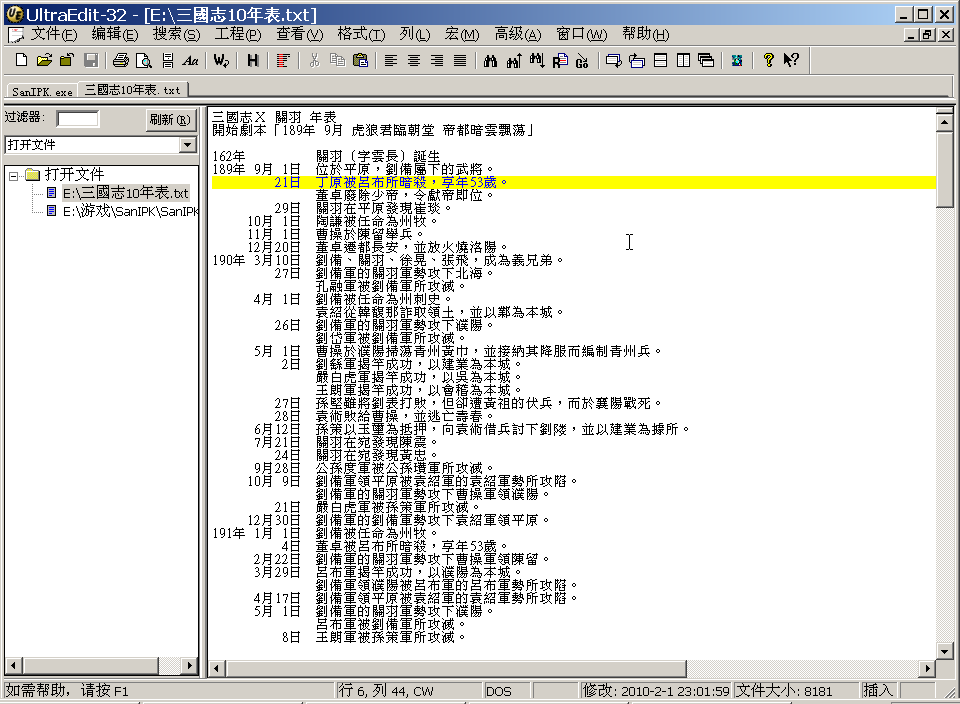Click the justify text icon

pyautogui.click(x=460, y=60)
